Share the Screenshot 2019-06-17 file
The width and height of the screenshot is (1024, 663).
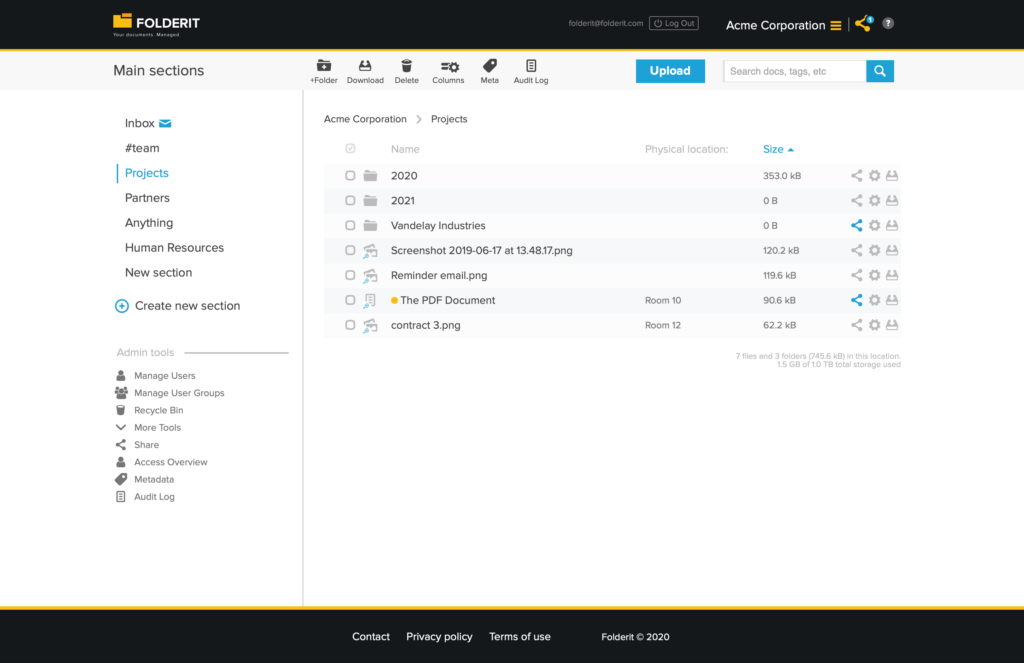pyautogui.click(x=856, y=250)
